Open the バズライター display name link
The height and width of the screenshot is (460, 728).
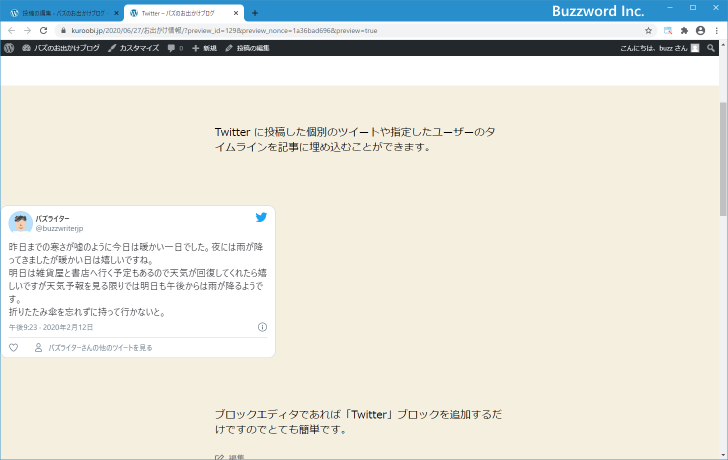[52, 219]
